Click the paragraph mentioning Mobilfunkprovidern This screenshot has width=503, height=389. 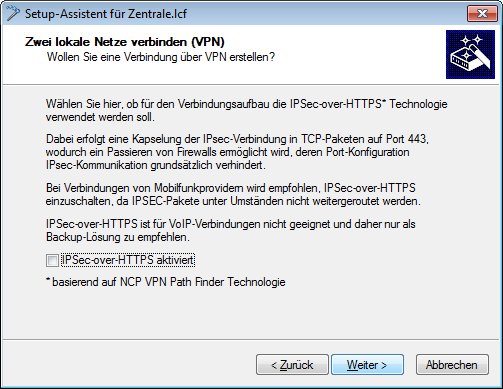[x=233, y=194]
